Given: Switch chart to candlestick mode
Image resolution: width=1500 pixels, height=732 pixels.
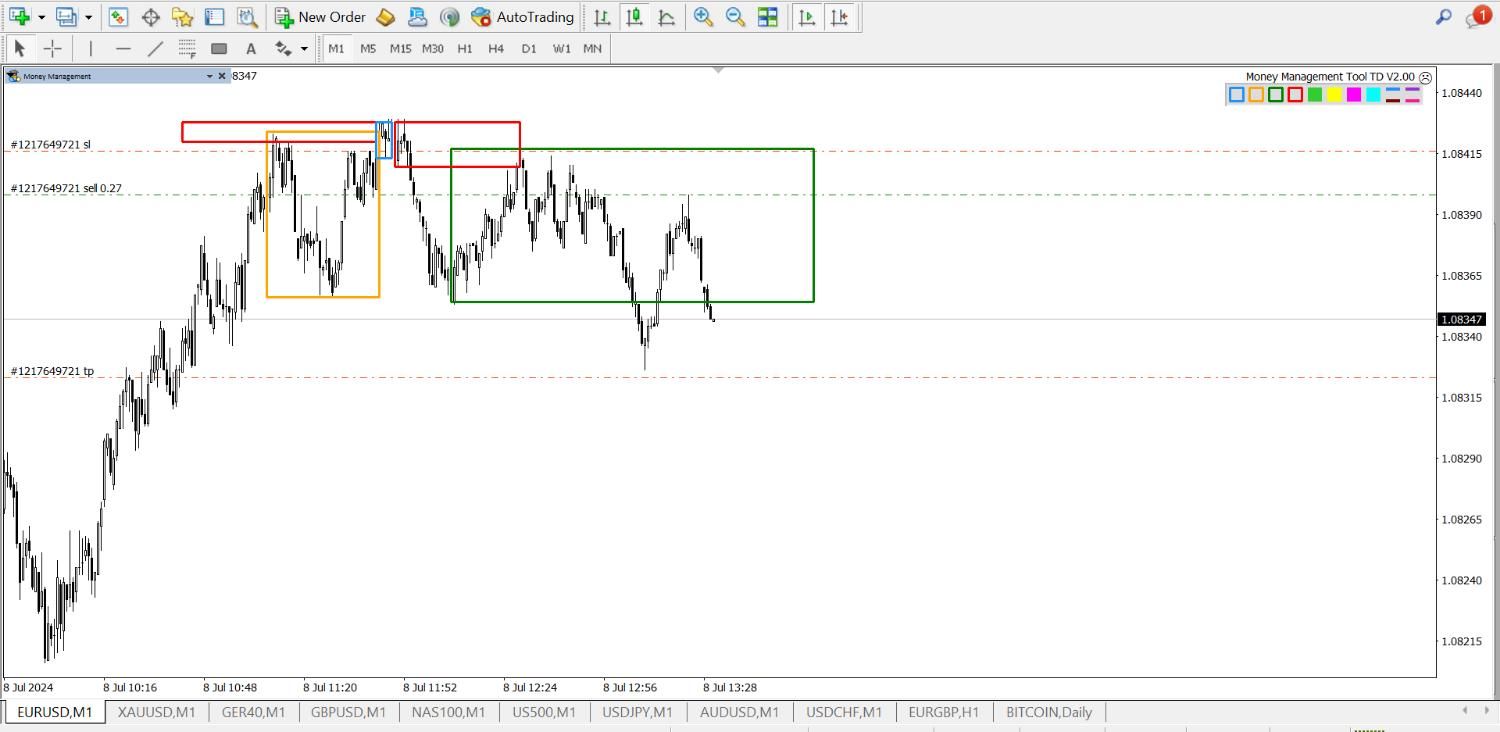Looking at the screenshot, I should (634, 17).
